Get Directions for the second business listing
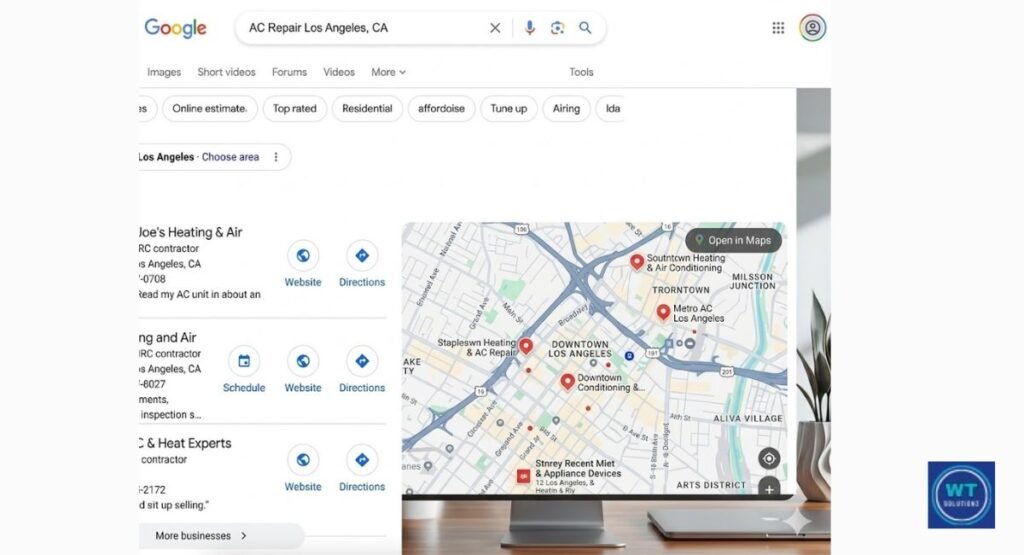Screen dimensions: 1024x555 pyautogui.click(x=362, y=370)
